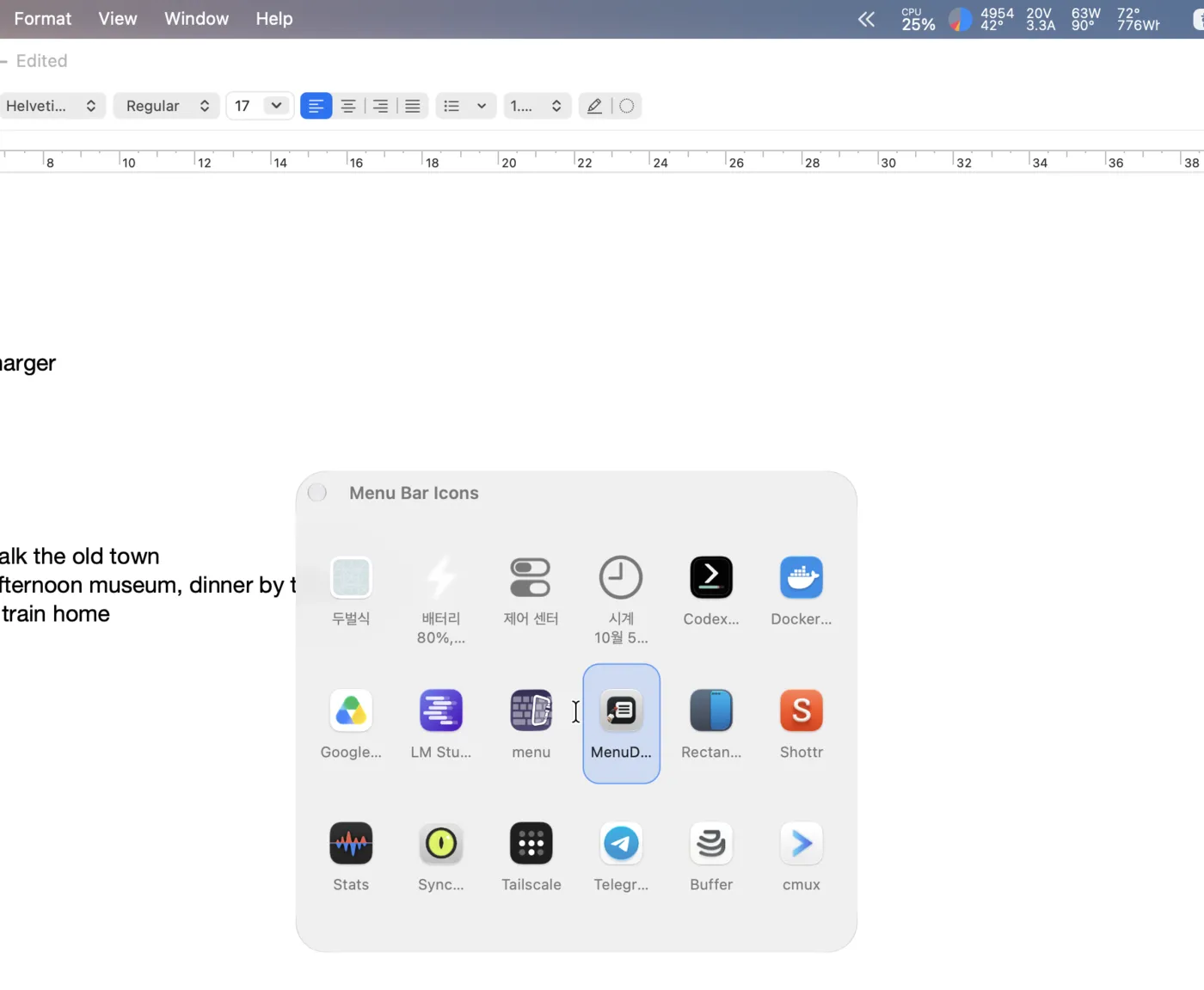Screen dimensions: 1204x990
Task: Click the 'fternoon museum, dinner by' line
Action: click(x=148, y=586)
